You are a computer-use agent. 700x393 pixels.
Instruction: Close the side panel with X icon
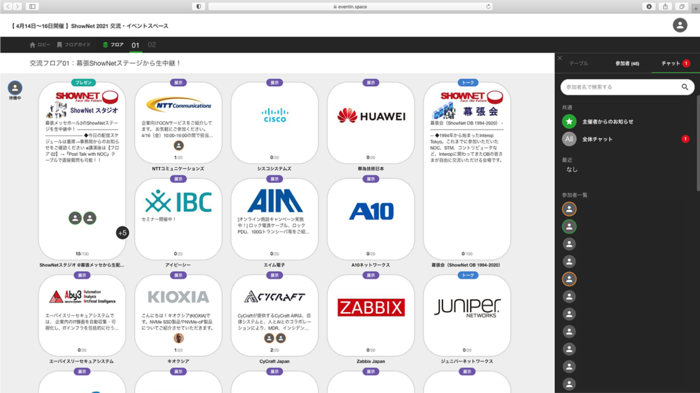pos(560,58)
